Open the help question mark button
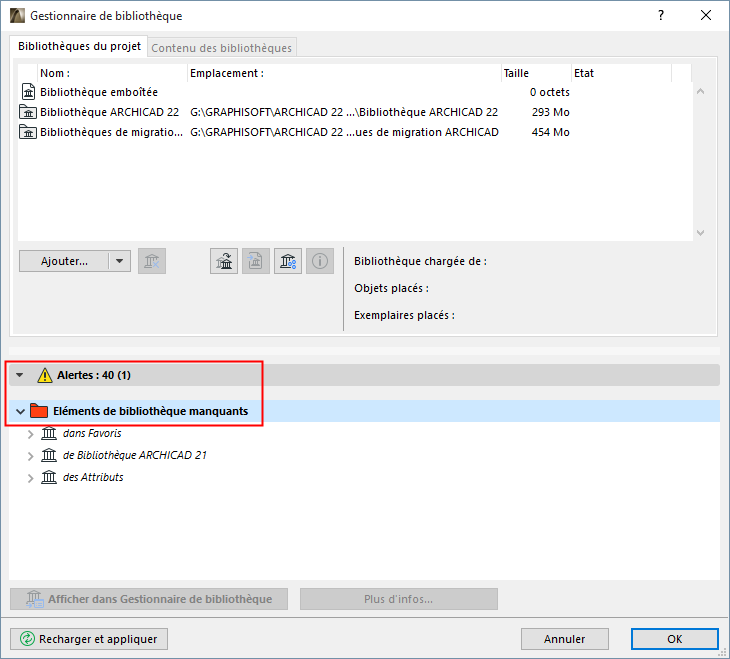The width and height of the screenshot is (730, 659). [x=661, y=15]
